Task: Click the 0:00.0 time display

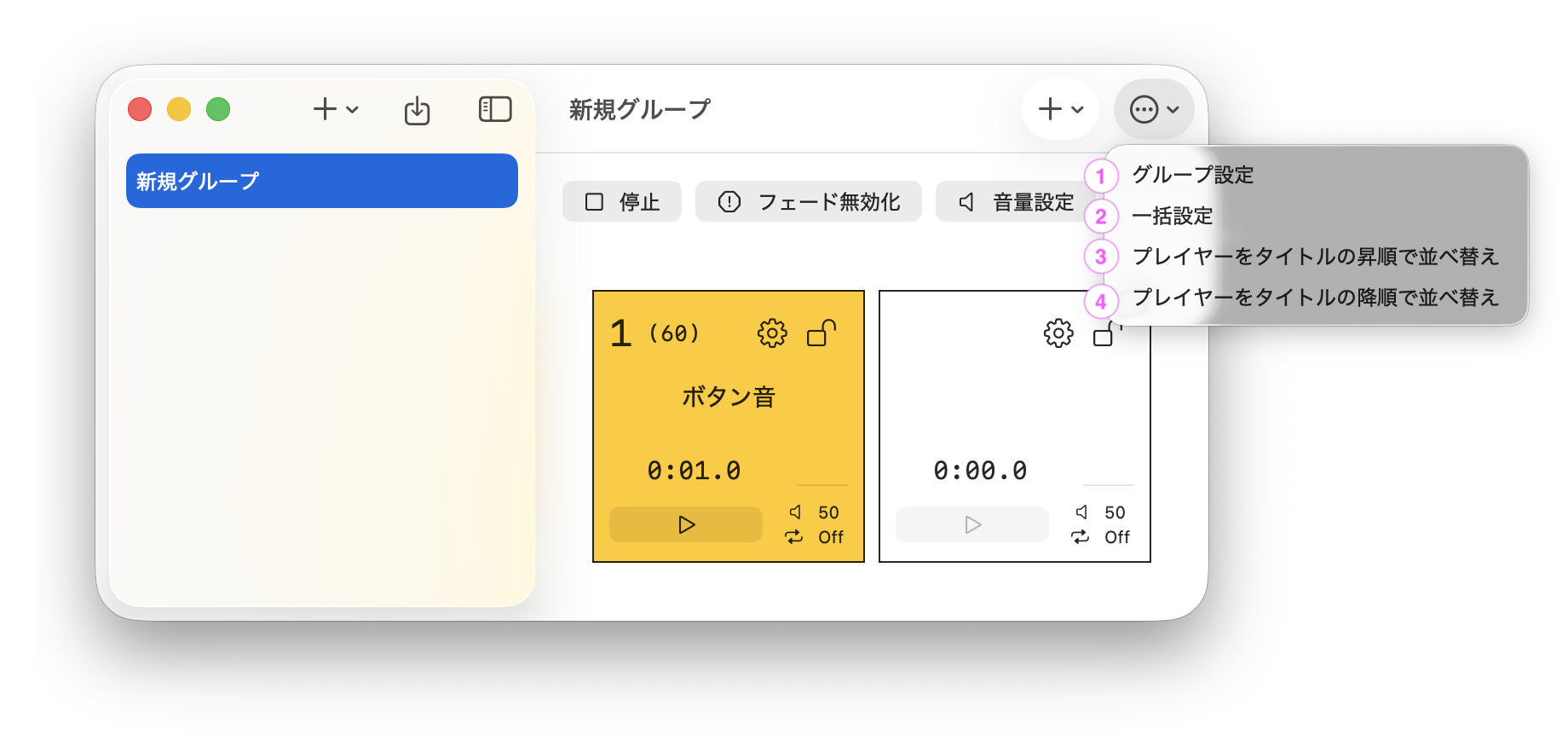Action: (x=980, y=471)
